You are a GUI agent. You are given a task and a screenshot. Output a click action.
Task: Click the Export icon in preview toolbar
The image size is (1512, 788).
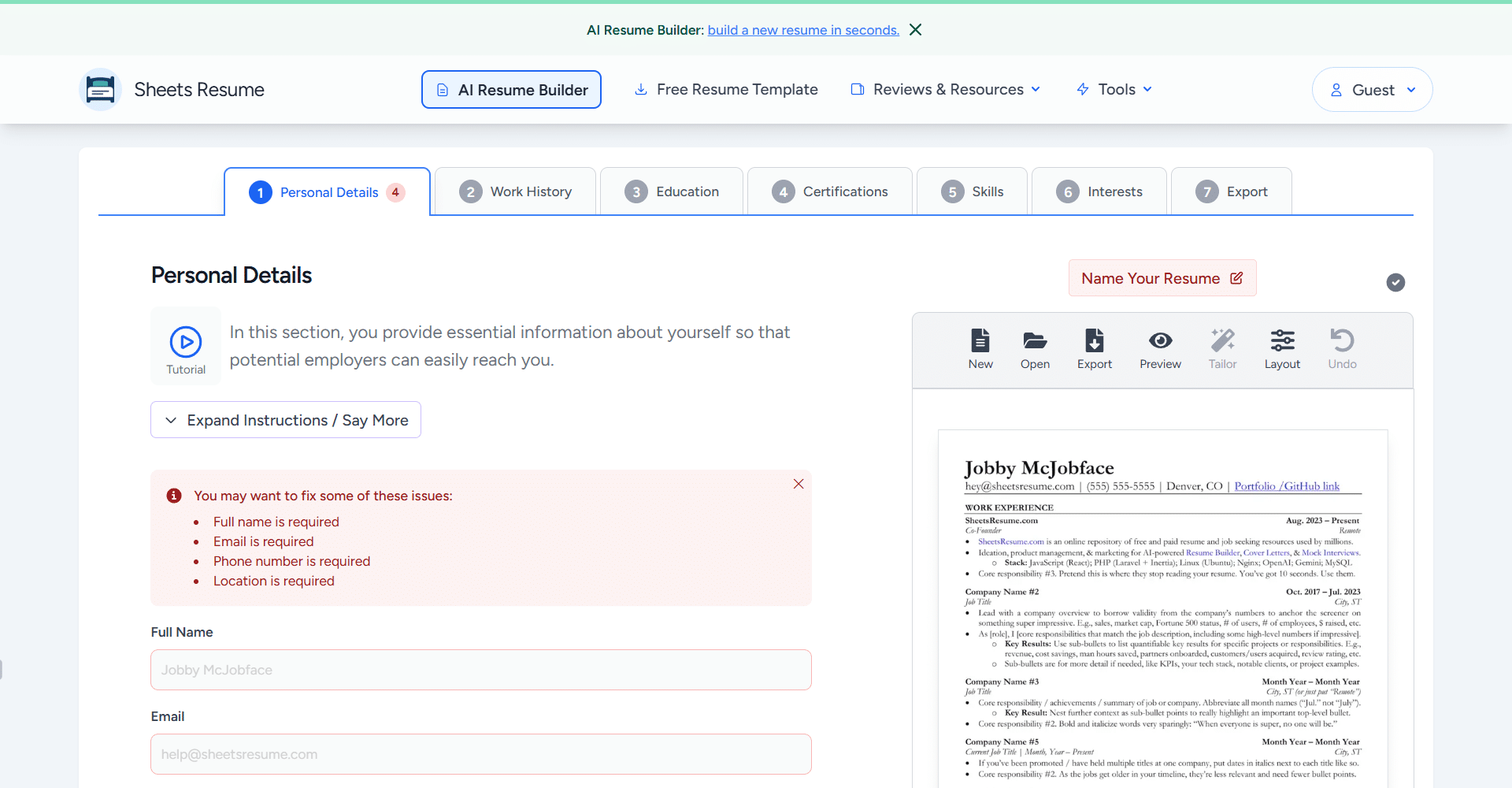(x=1094, y=342)
